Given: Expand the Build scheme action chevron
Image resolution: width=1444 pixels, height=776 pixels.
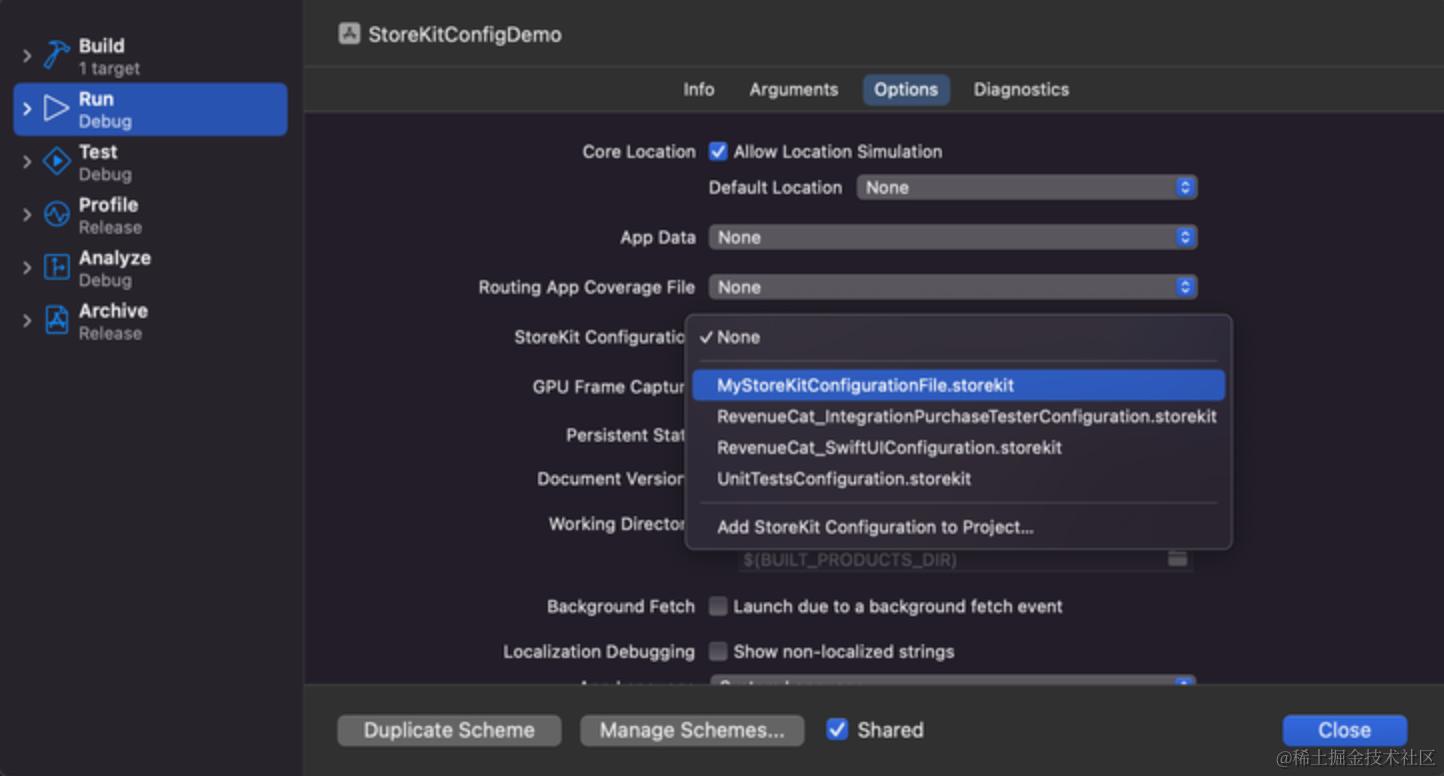Looking at the screenshot, I should [27, 56].
